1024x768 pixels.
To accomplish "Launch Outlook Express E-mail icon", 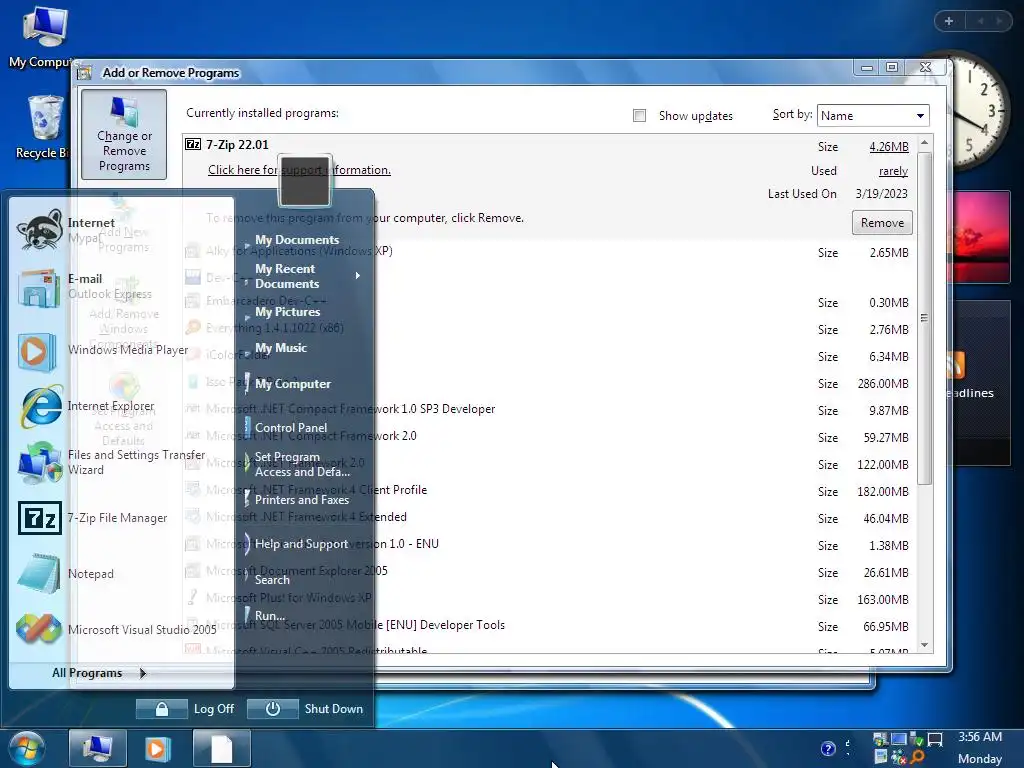I will [x=39, y=287].
